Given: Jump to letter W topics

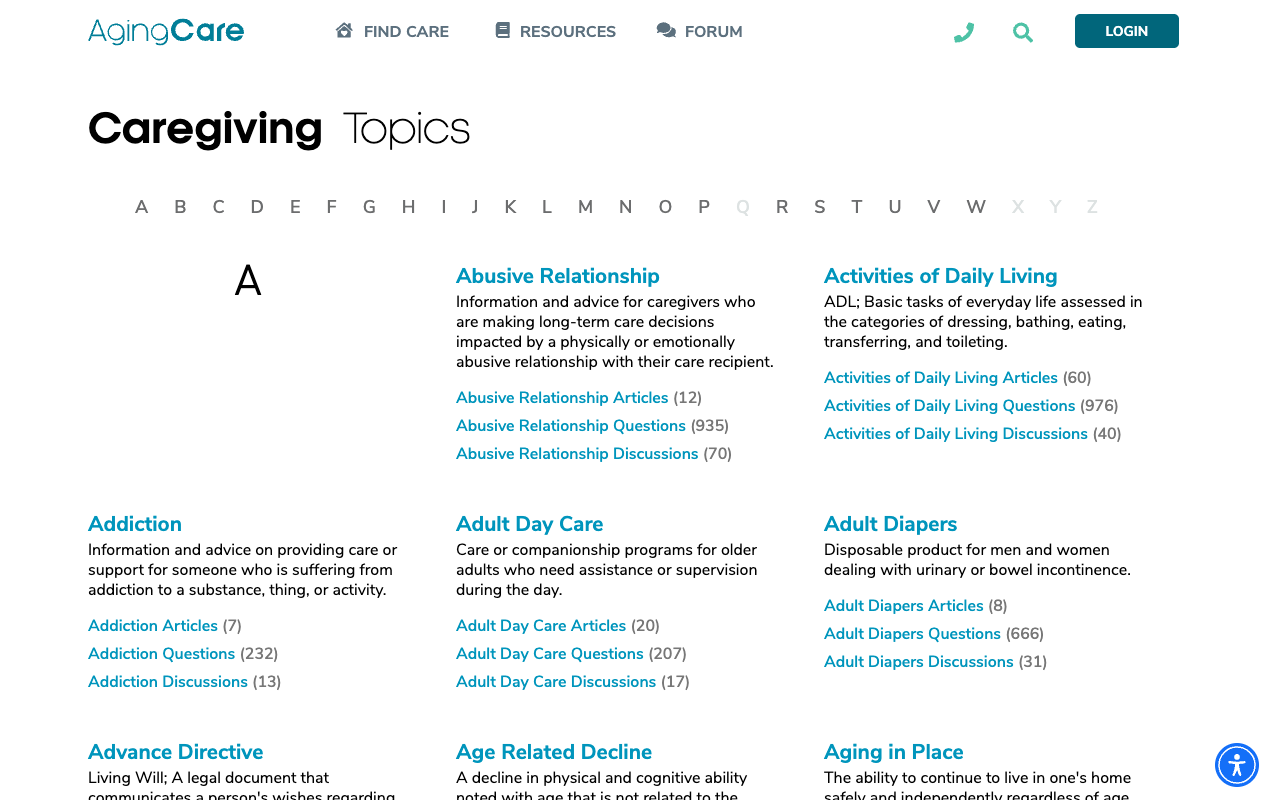Looking at the screenshot, I should (x=976, y=207).
